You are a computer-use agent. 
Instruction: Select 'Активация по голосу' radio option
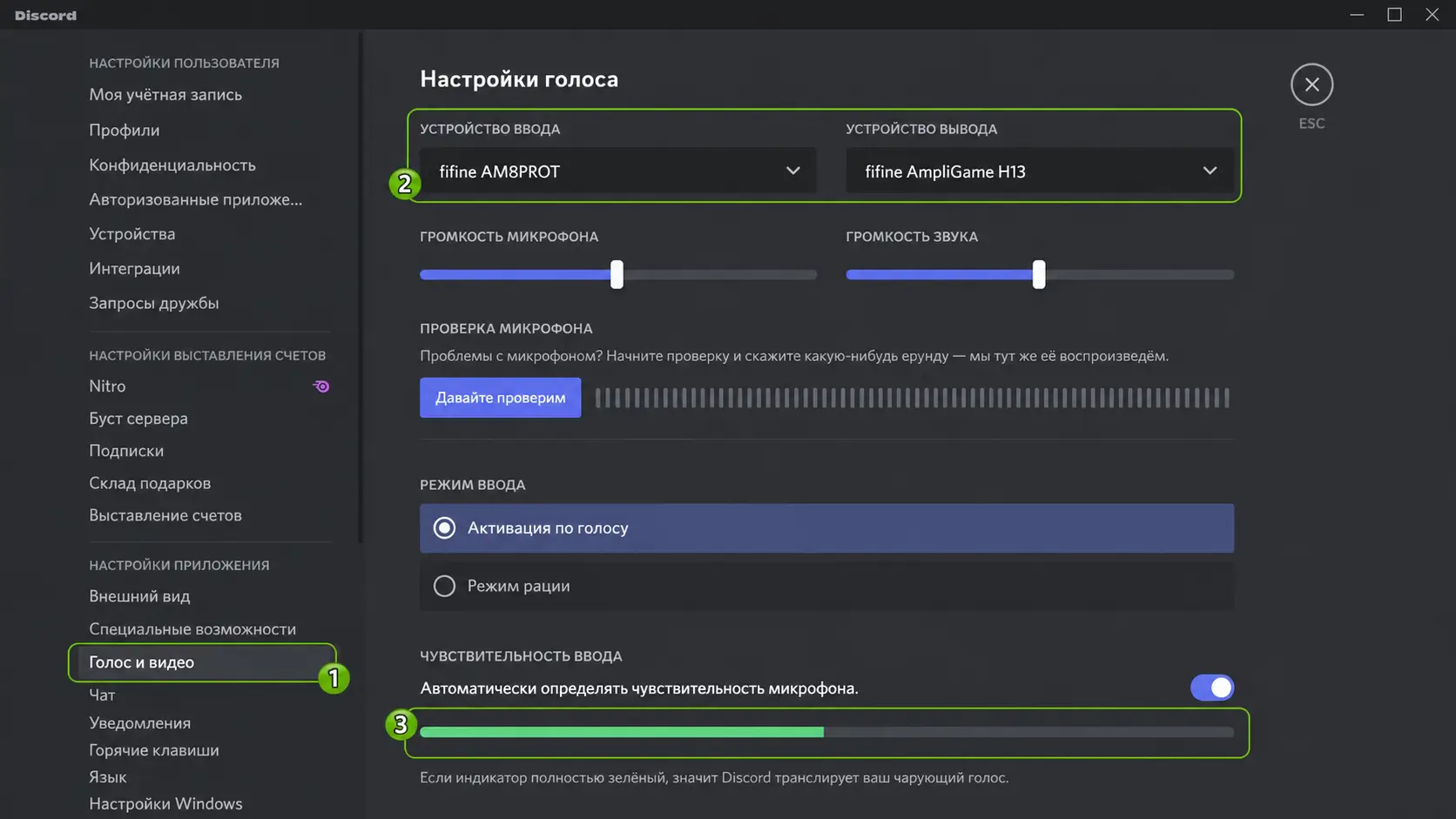tap(826, 528)
